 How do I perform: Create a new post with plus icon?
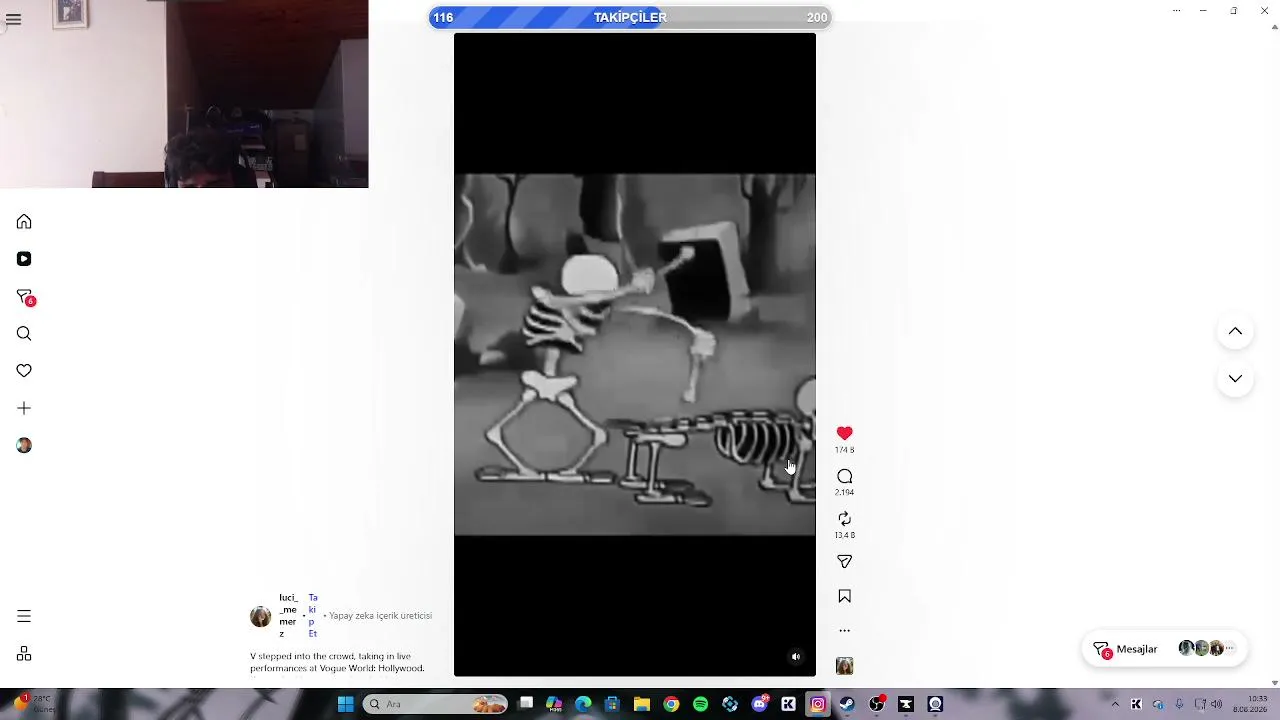[x=24, y=408]
